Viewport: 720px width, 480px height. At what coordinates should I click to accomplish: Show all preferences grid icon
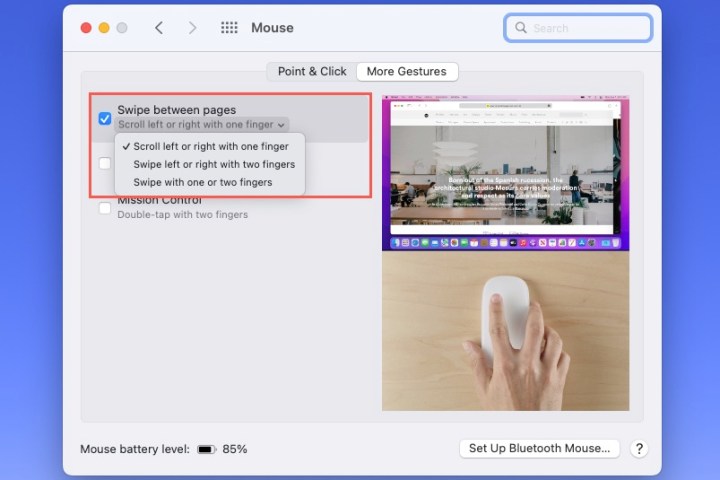click(229, 28)
